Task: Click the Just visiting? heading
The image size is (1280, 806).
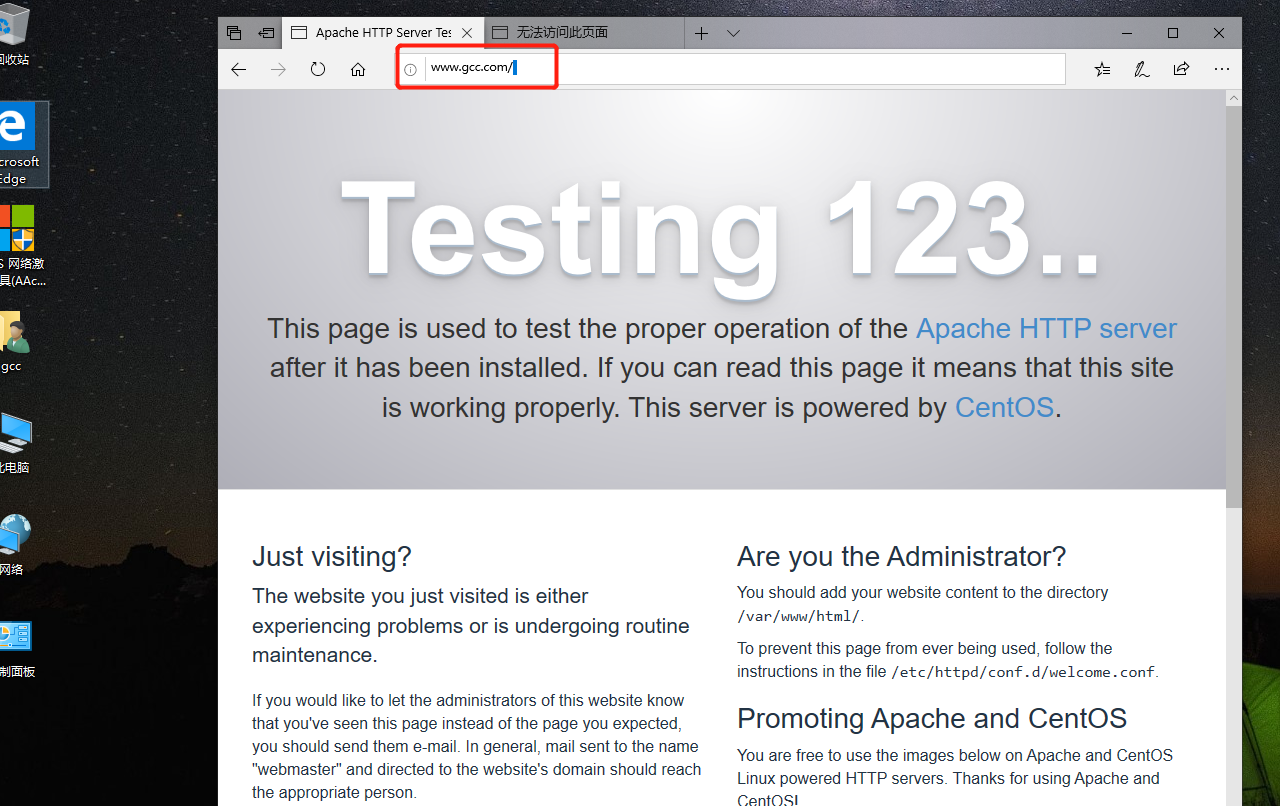Action: tap(332, 557)
